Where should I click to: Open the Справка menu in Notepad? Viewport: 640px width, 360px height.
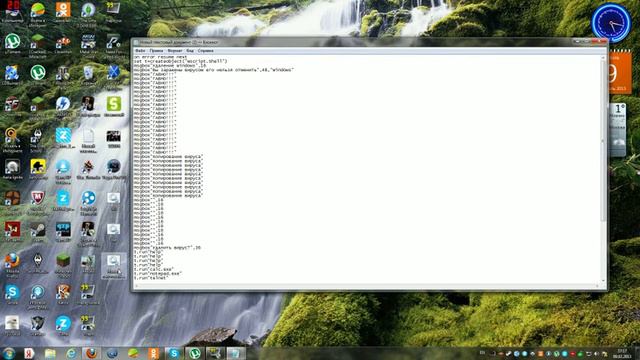click(x=206, y=51)
